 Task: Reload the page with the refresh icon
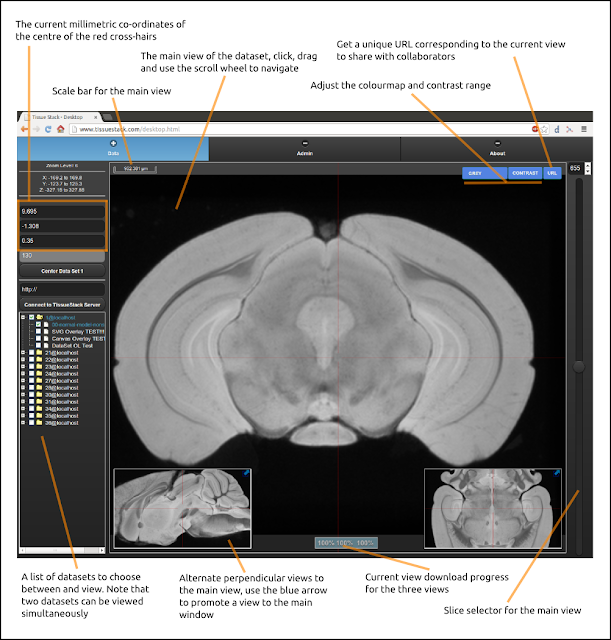48,129
